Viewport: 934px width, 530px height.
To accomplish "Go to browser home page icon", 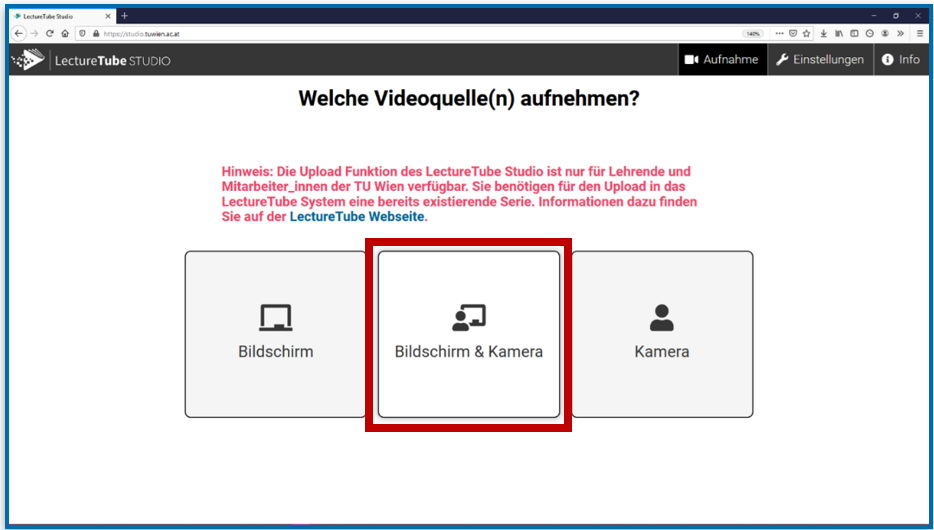I will point(65,34).
